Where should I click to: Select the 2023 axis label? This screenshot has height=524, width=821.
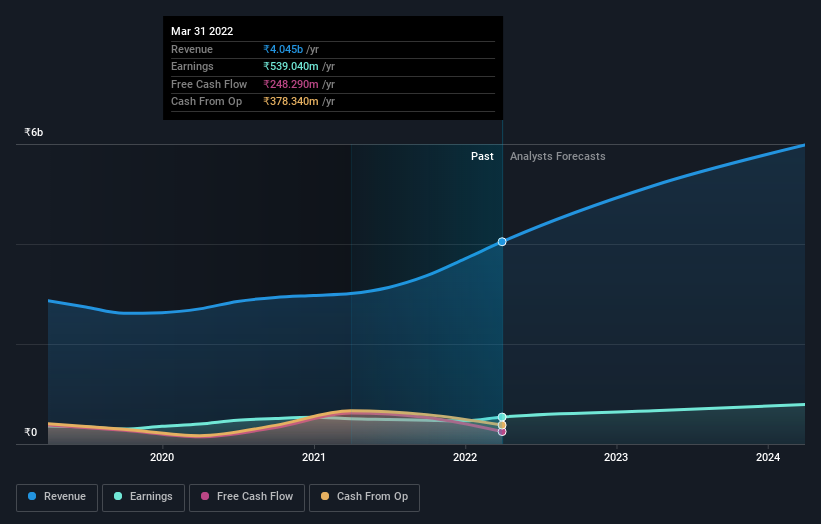point(616,458)
